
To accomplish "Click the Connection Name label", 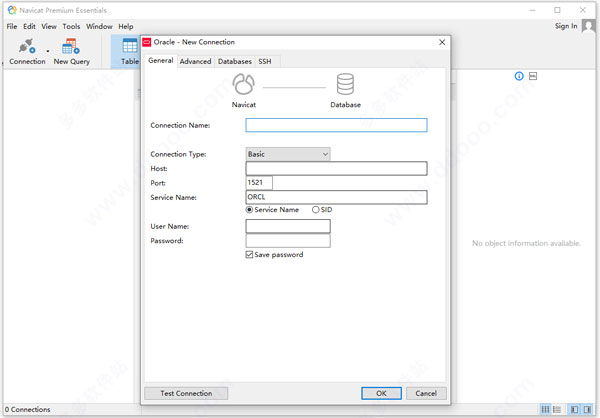I will point(180,126).
